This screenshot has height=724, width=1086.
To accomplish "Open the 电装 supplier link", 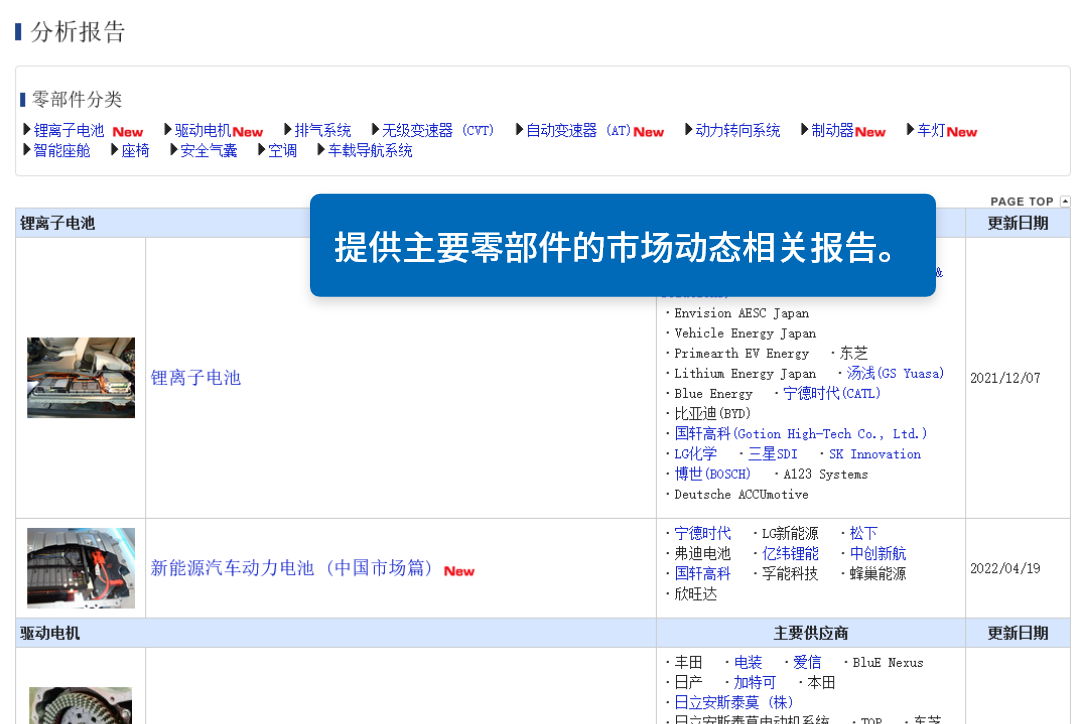I will click(x=748, y=662).
